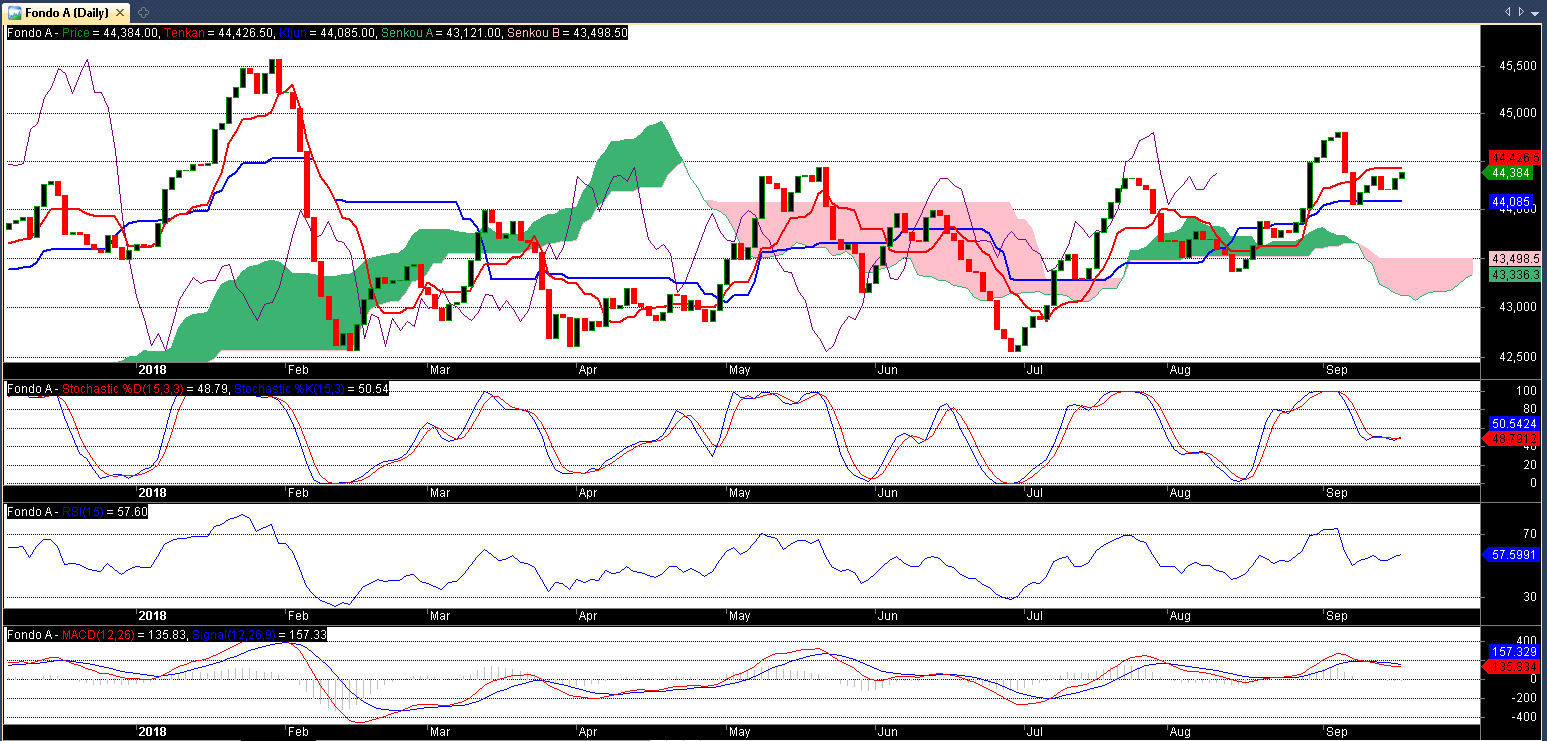
Task: Click the red 44,426.5 Tenkan axis marker
Action: pos(1514,158)
